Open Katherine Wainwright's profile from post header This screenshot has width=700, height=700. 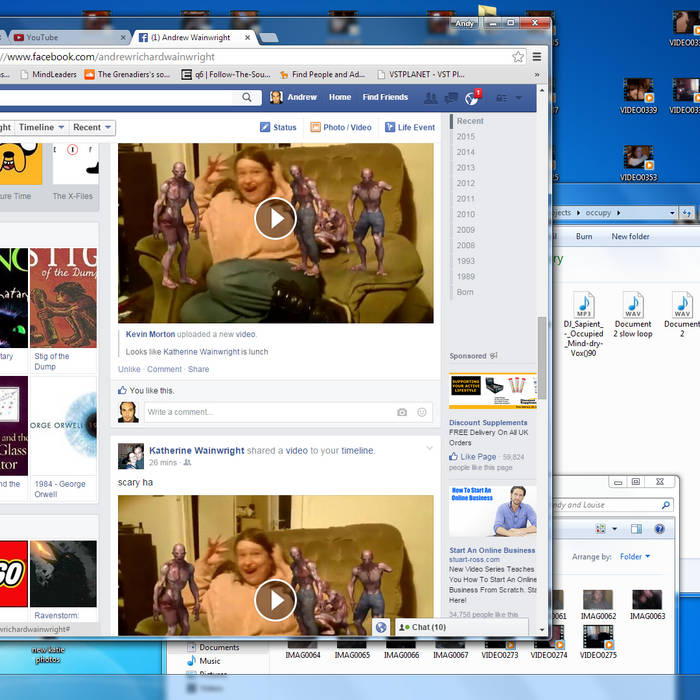pyautogui.click(x=196, y=450)
